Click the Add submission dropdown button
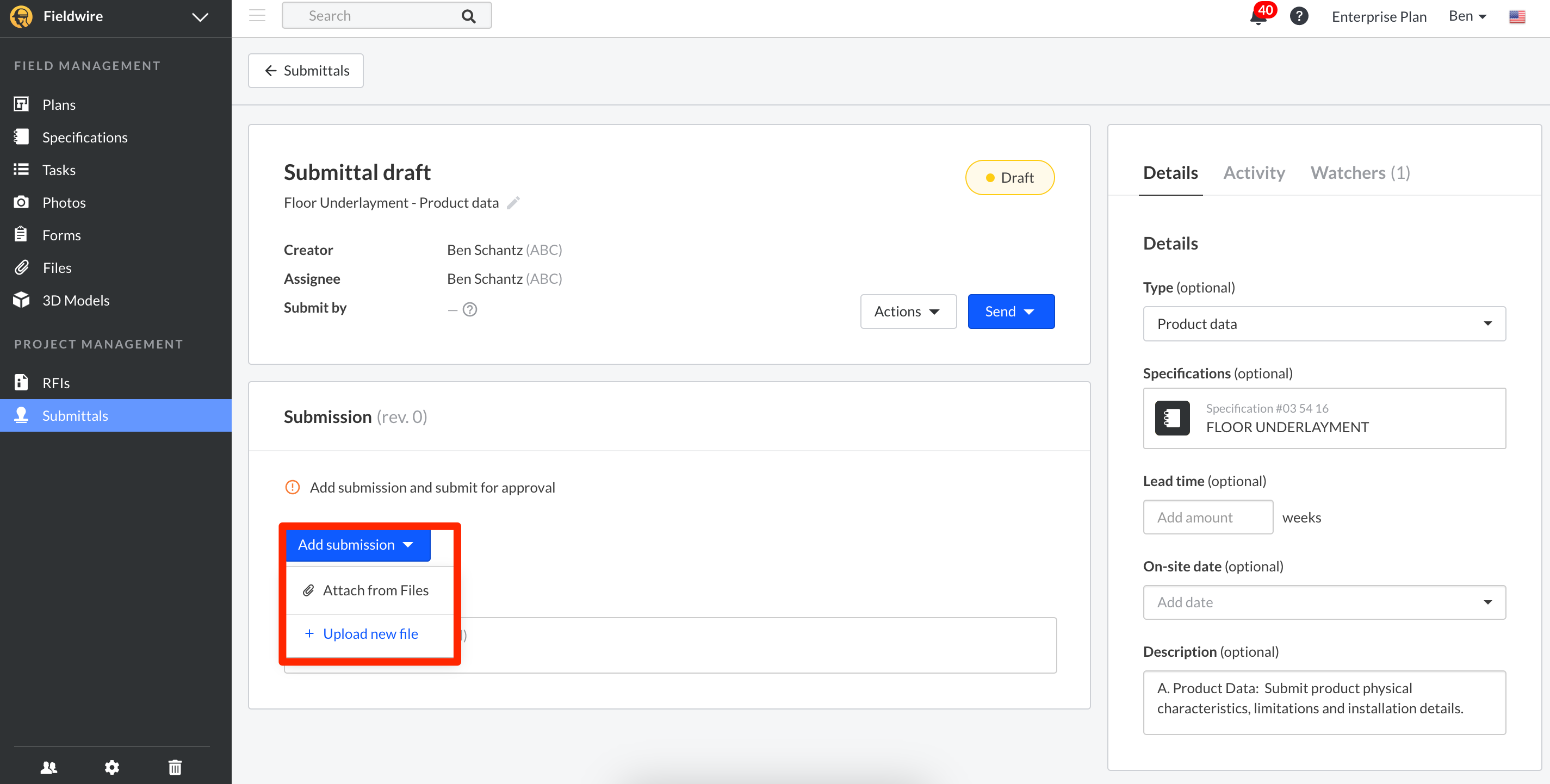This screenshot has width=1550, height=784. point(357,545)
